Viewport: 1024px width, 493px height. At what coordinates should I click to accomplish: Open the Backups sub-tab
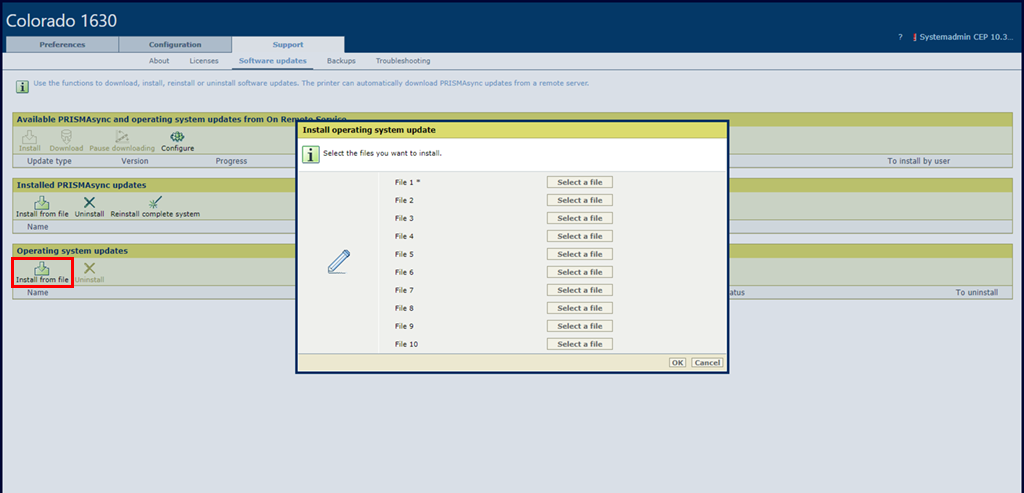point(341,61)
